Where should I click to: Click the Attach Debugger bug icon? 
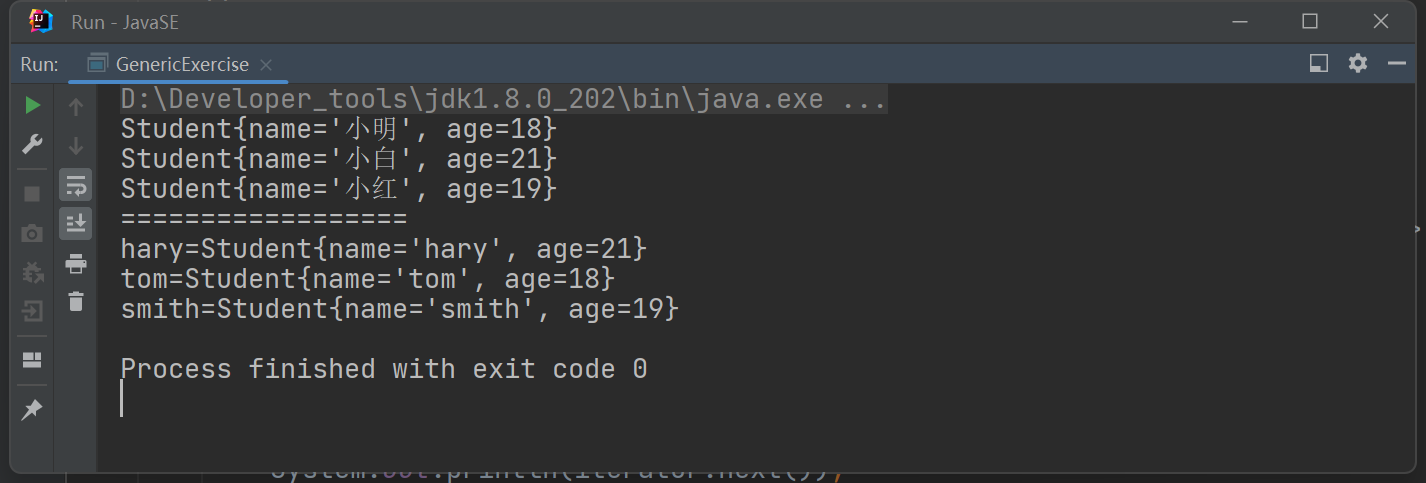click(x=32, y=272)
